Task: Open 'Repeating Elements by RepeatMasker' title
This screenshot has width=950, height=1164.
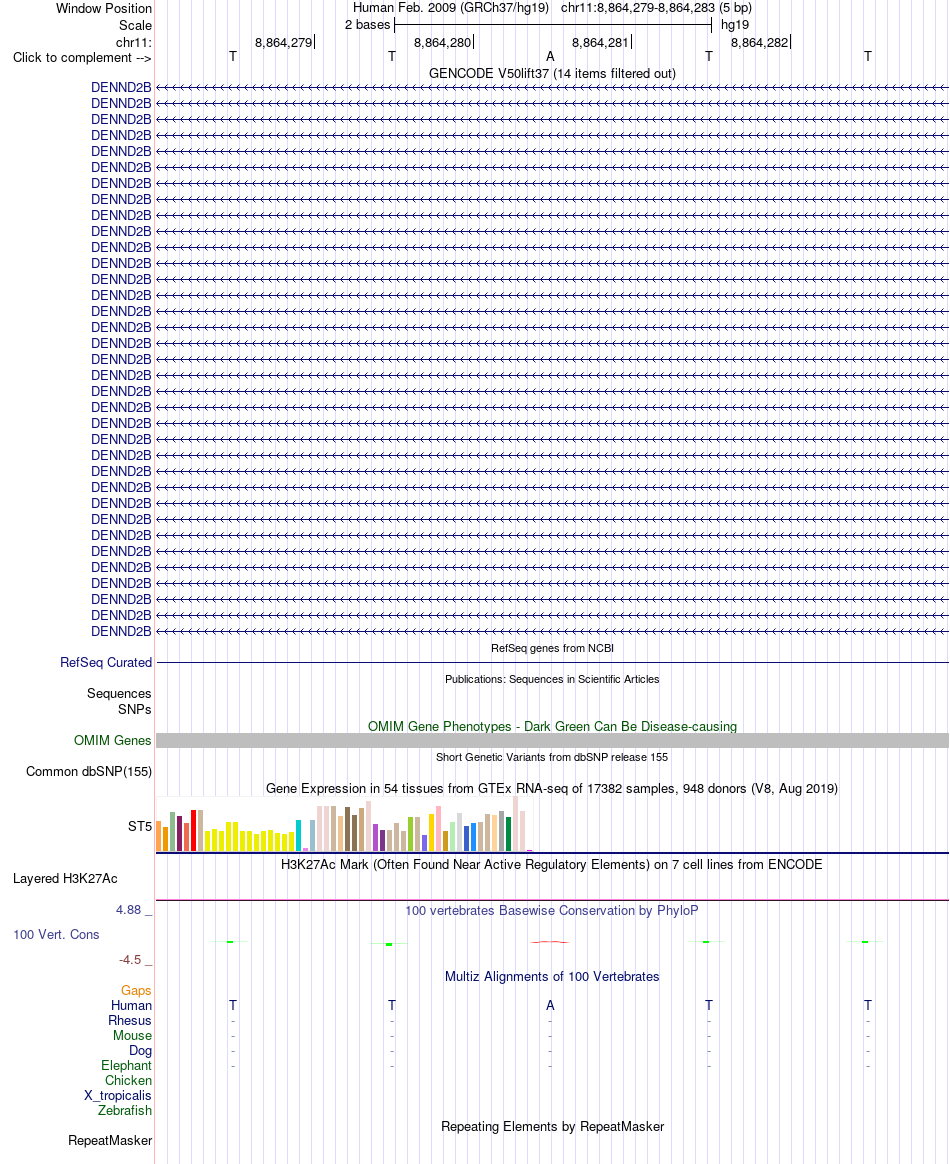Action: pyautogui.click(x=552, y=1126)
